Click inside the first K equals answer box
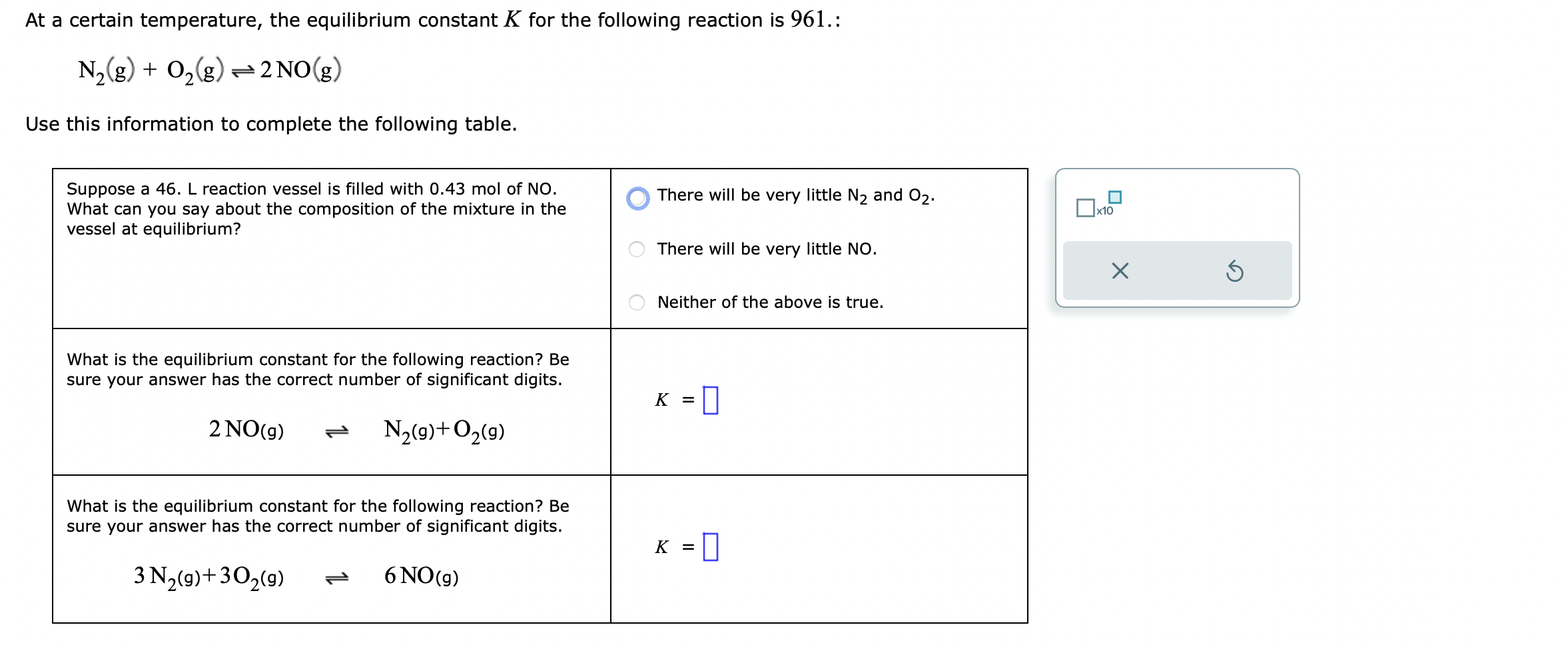1568x645 pixels. pos(711,398)
